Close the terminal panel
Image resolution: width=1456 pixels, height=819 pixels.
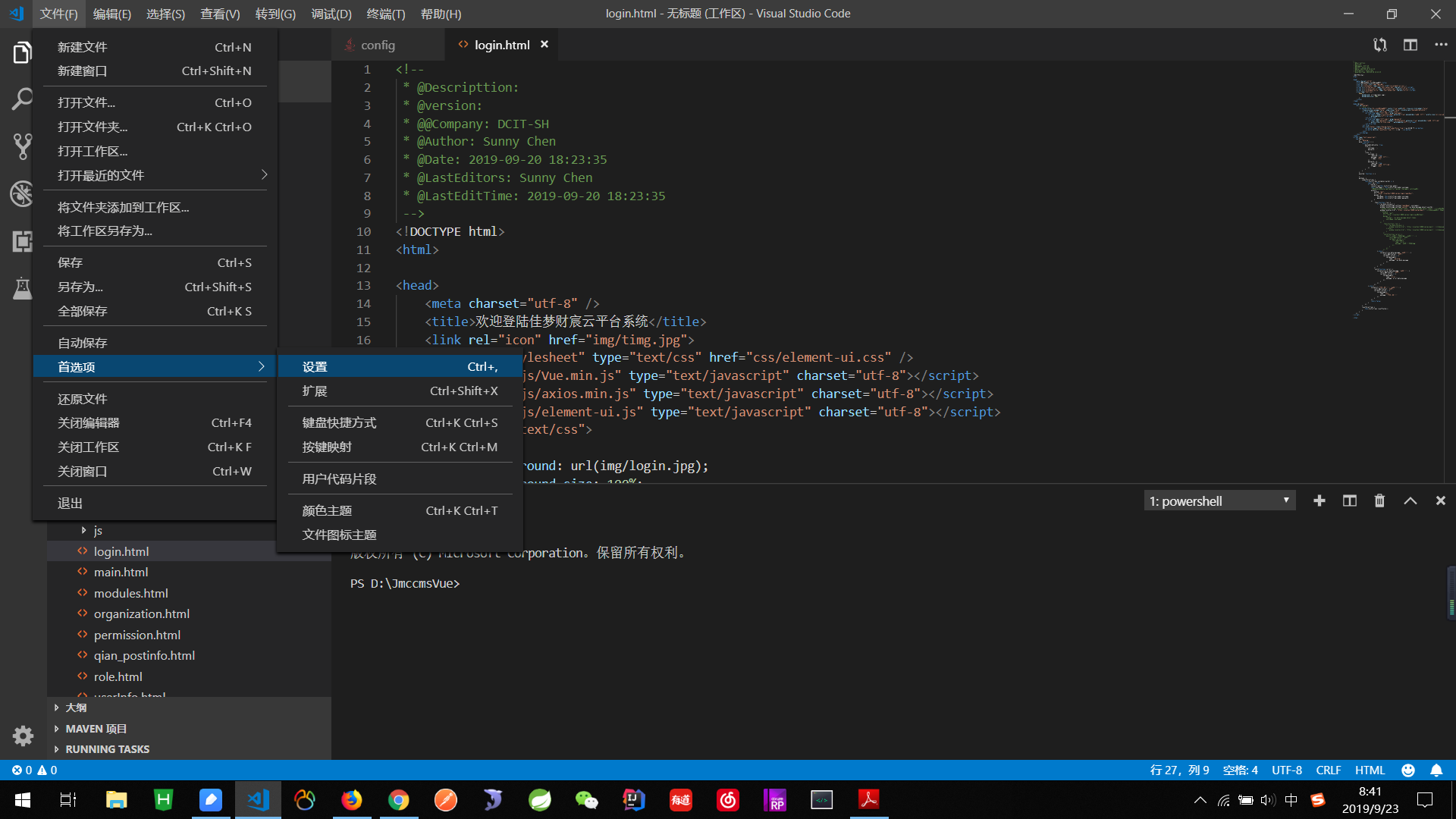(x=1441, y=500)
